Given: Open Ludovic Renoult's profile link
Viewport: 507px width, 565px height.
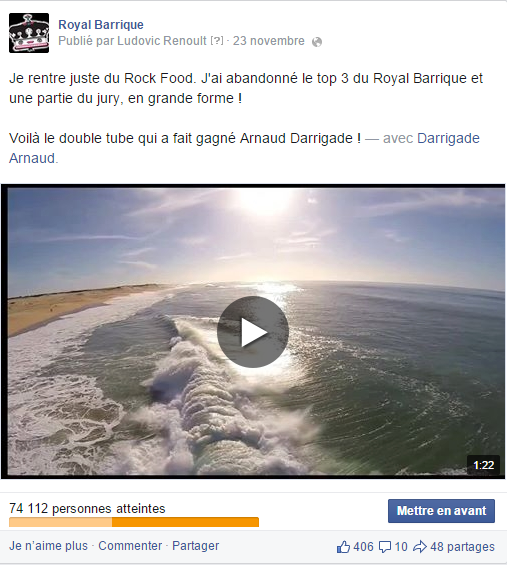Looking at the screenshot, I should tap(162, 41).
